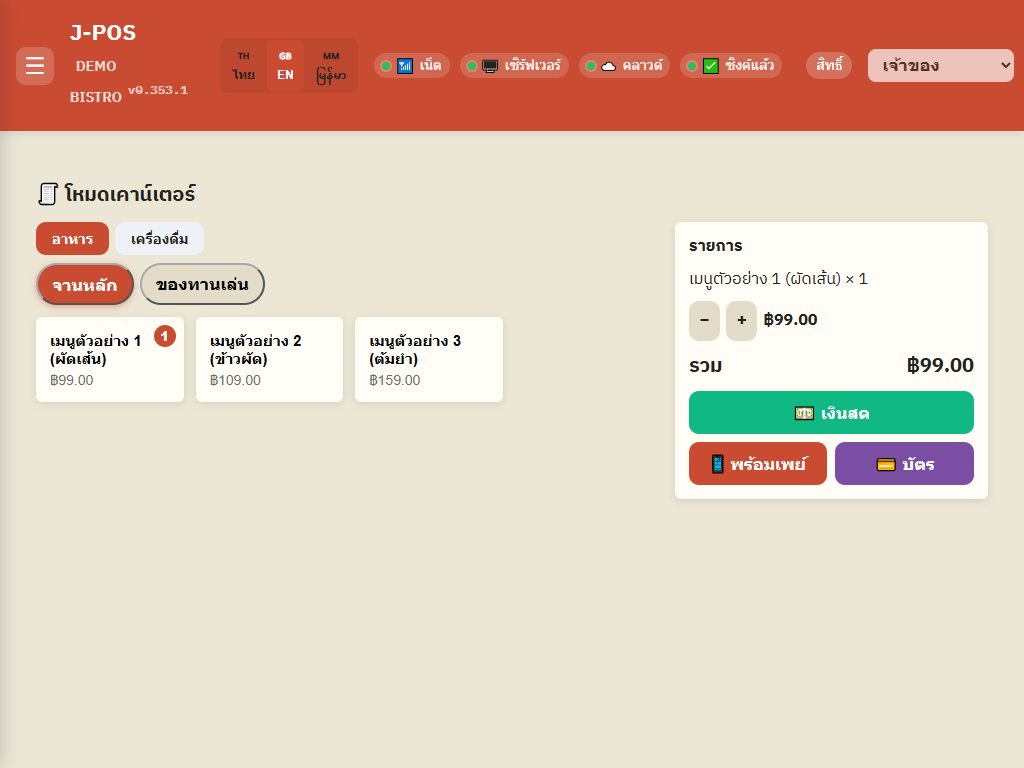Click the สิทธิ์ permissions button
The image size is (1024, 768).
829,65
